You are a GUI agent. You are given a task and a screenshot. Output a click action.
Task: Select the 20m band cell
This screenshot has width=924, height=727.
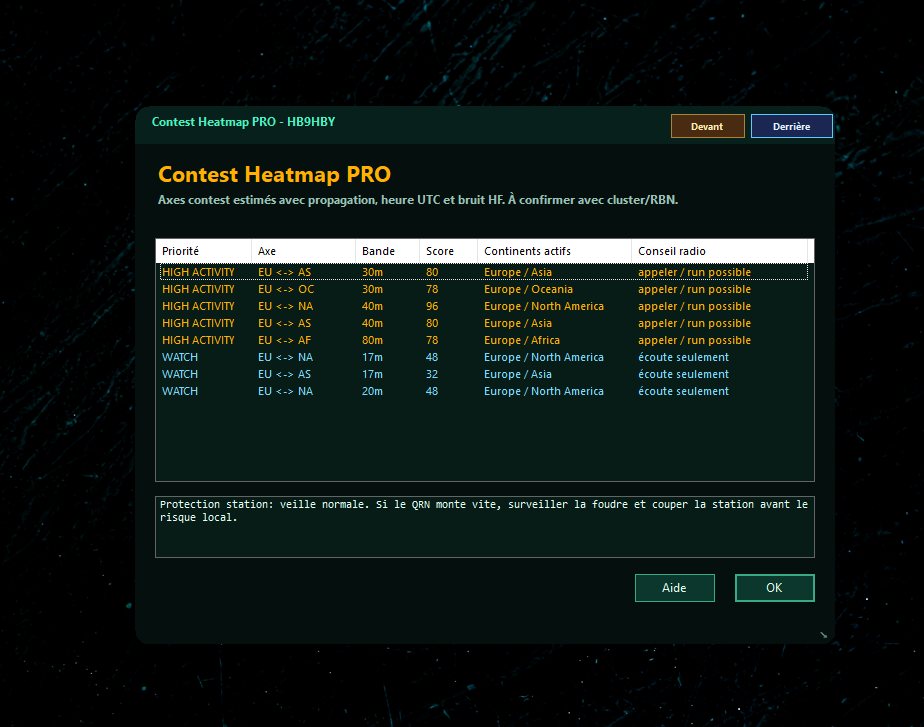[x=372, y=391]
